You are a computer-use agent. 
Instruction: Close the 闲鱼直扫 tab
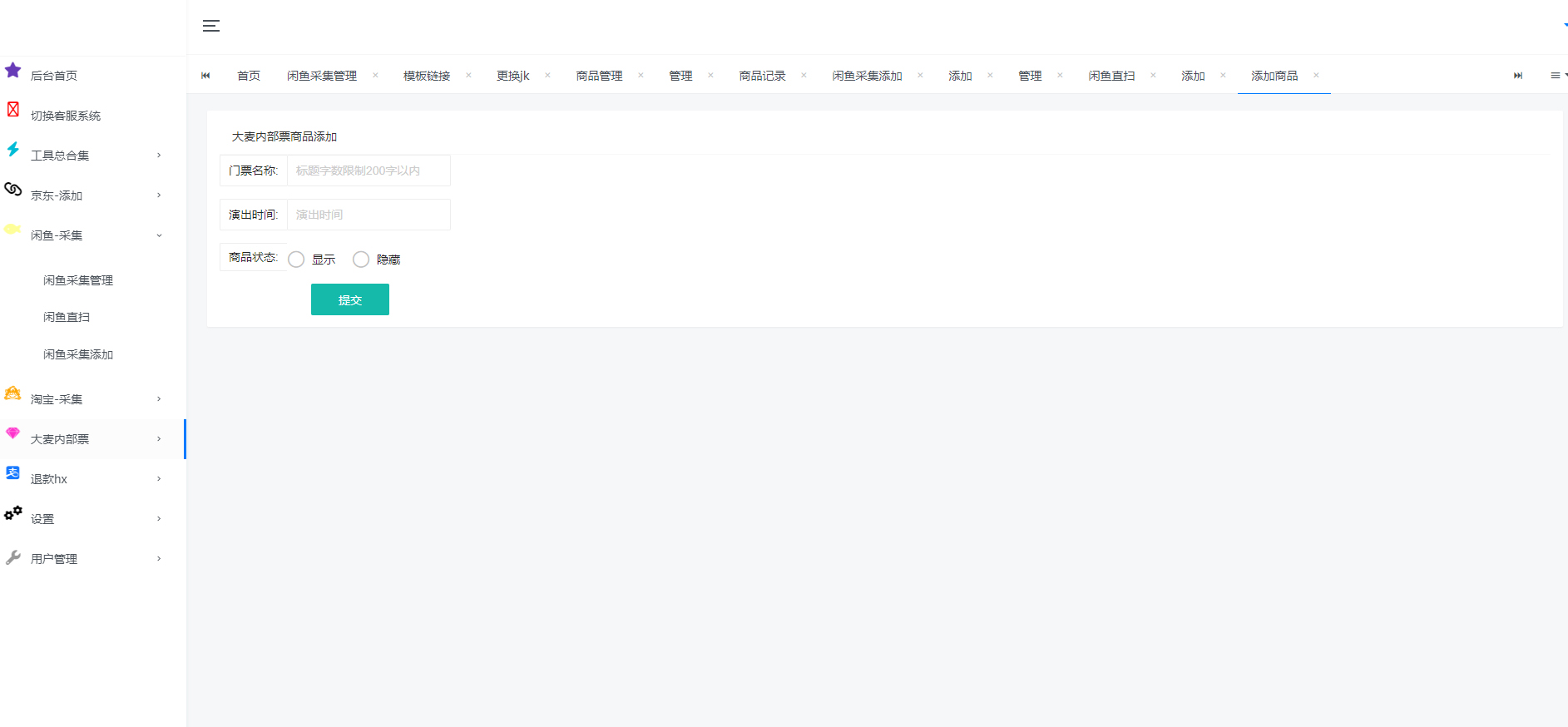pos(1153,75)
